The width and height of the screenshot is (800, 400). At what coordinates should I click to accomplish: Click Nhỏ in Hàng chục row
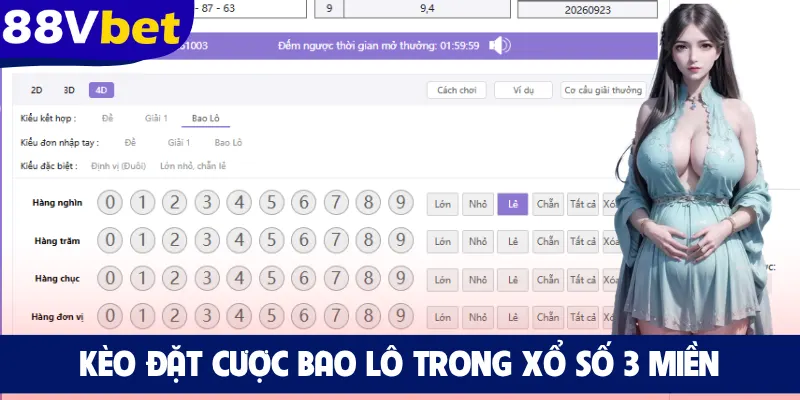tap(478, 280)
